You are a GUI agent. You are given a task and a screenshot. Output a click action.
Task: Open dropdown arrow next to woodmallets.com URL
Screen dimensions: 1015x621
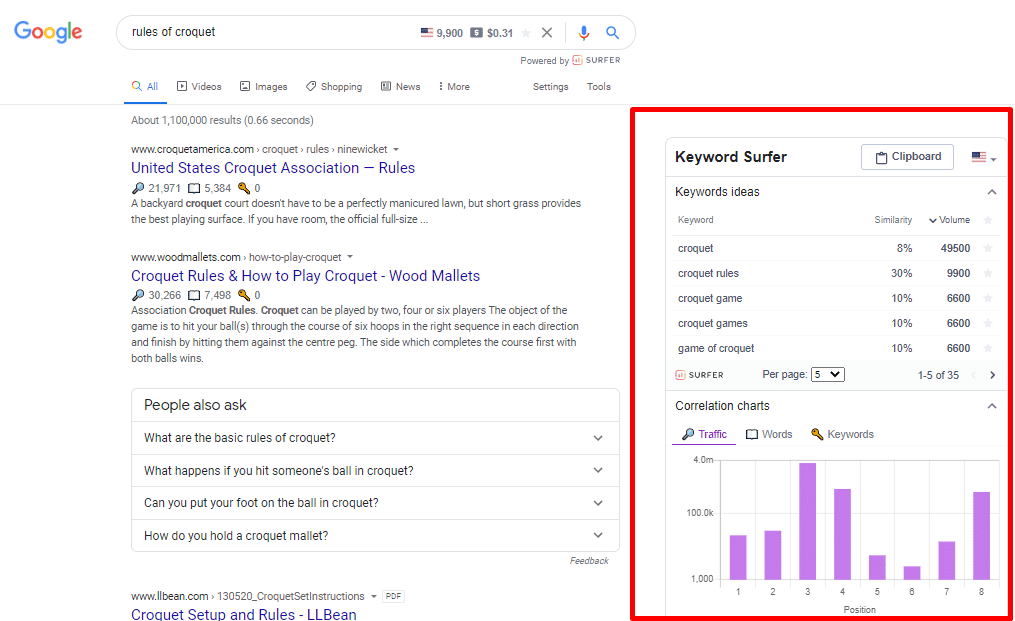pos(350,257)
